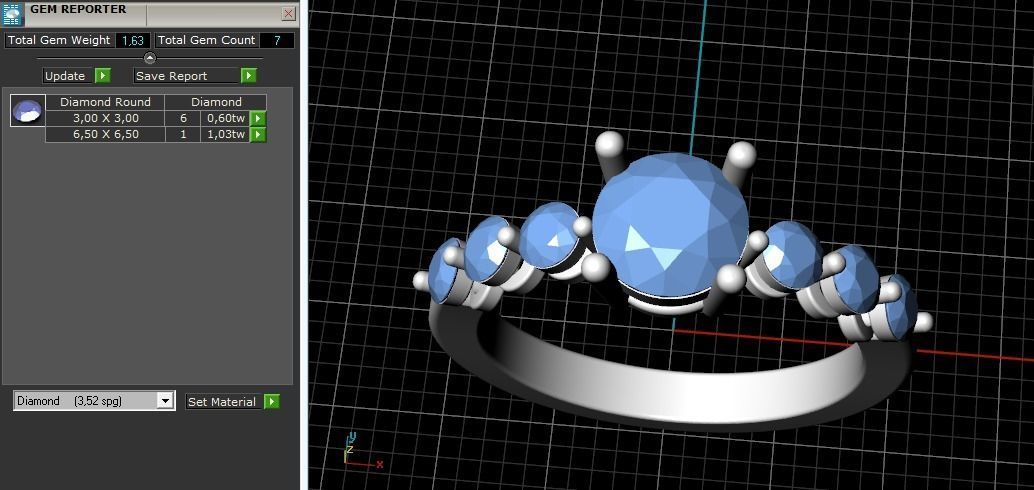
Task: Click the green arrow next to Update
Action: pyautogui.click(x=102, y=76)
